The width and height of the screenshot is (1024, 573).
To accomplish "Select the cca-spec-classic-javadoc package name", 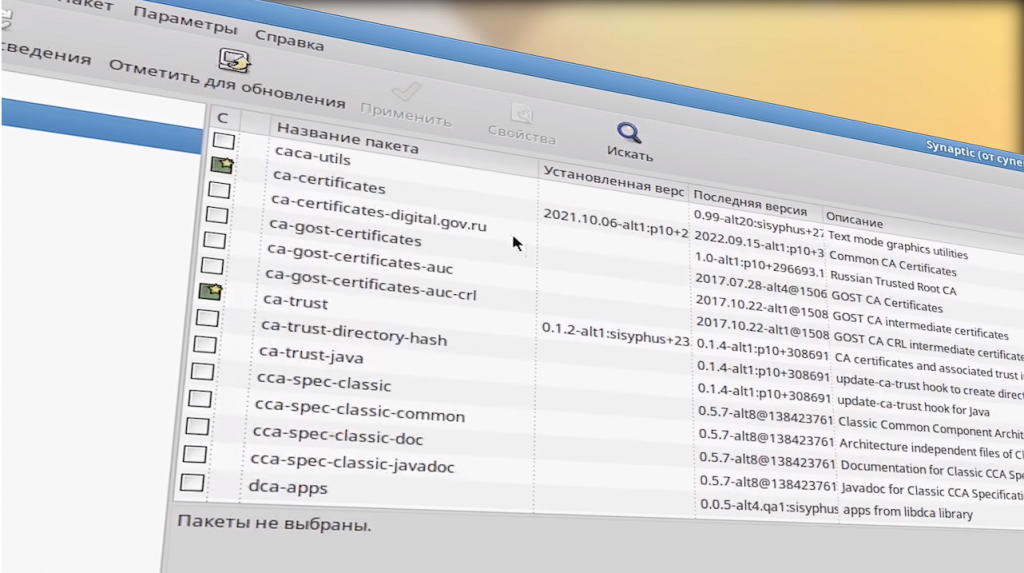I will (352, 463).
